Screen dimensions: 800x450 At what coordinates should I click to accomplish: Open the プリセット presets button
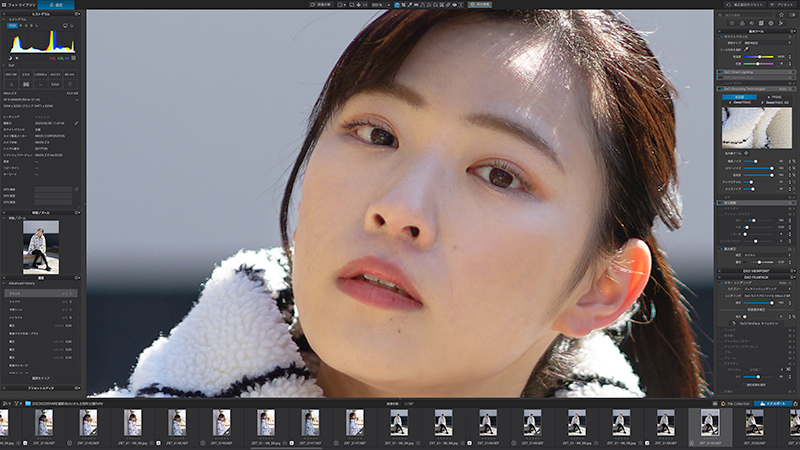click(x=783, y=5)
